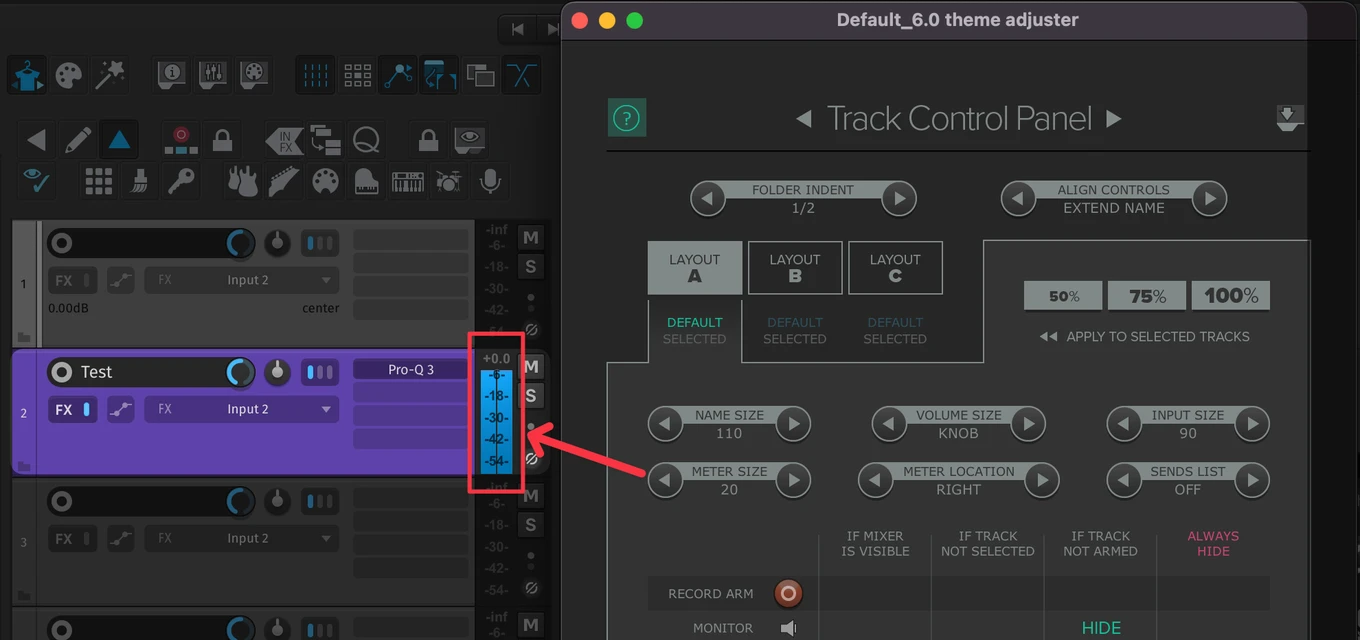Image resolution: width=1360 pixels, height=640 pixels.
Task: Toggle the vertical grid lines icon
Action: pyautogui.click(x=316, y=75)
